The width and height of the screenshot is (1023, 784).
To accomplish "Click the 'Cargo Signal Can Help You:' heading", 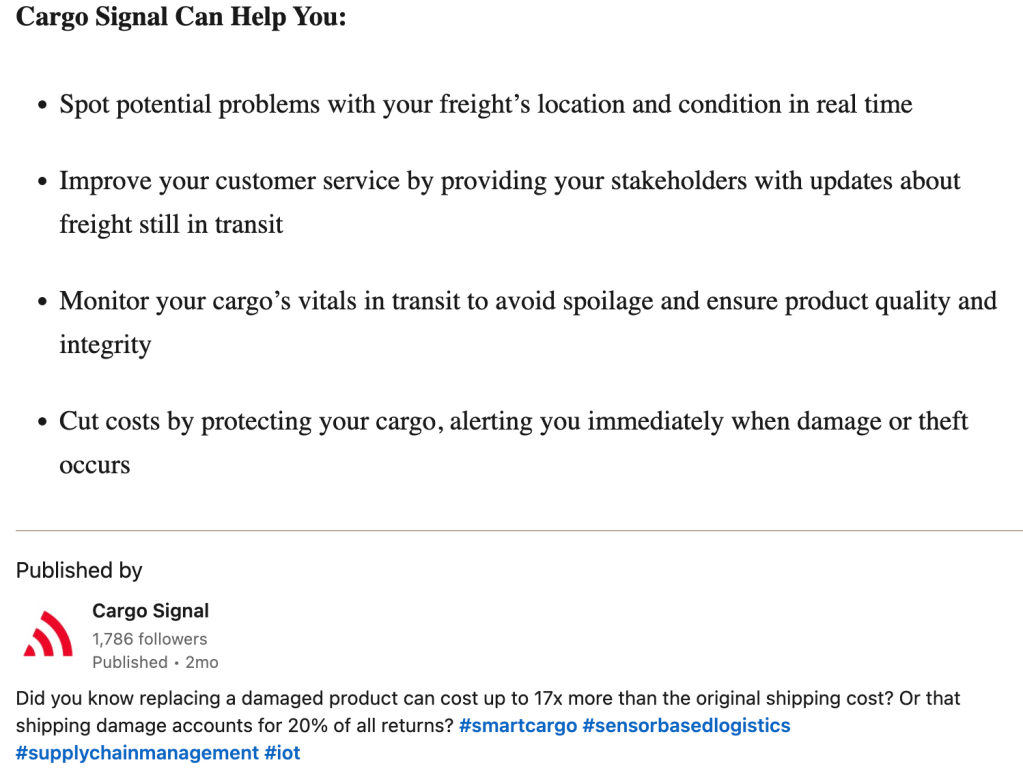I will click(x=181, y=18).
